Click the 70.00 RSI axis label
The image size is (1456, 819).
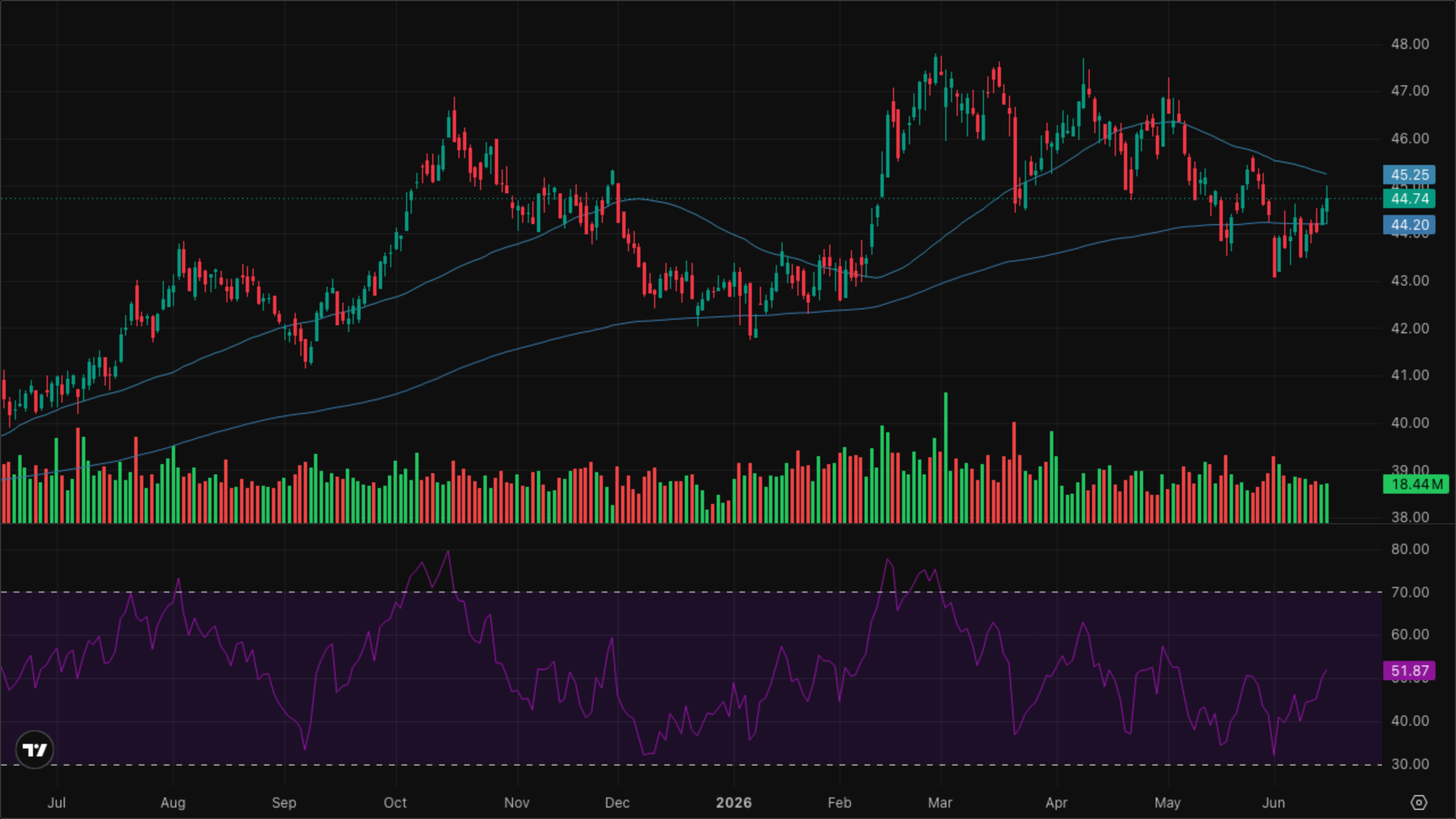click(1410, 592)
